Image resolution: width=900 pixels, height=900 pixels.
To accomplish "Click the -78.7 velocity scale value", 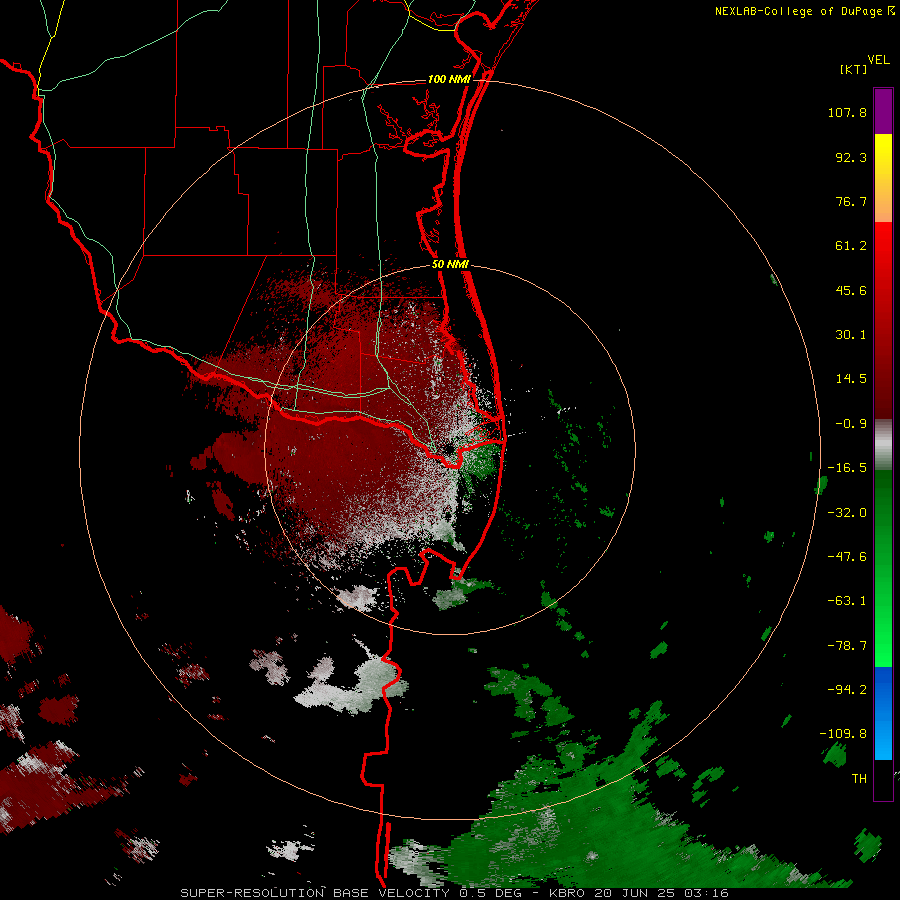I will pyautogui.click(x=847, y=646).
